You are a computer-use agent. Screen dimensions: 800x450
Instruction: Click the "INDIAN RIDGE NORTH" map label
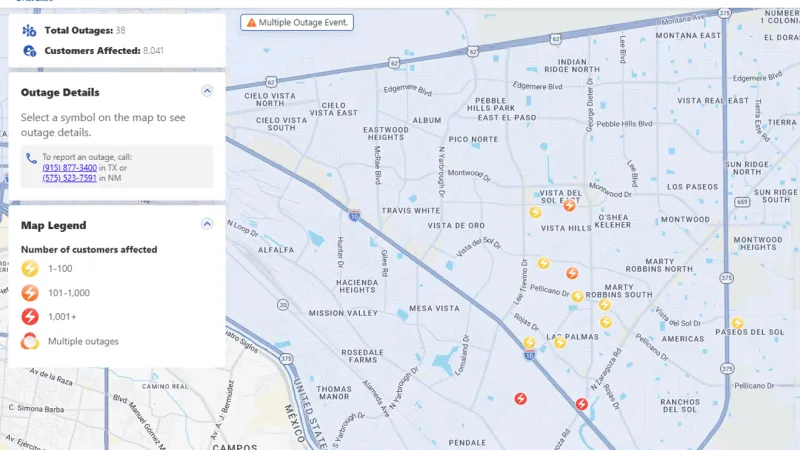572,66
